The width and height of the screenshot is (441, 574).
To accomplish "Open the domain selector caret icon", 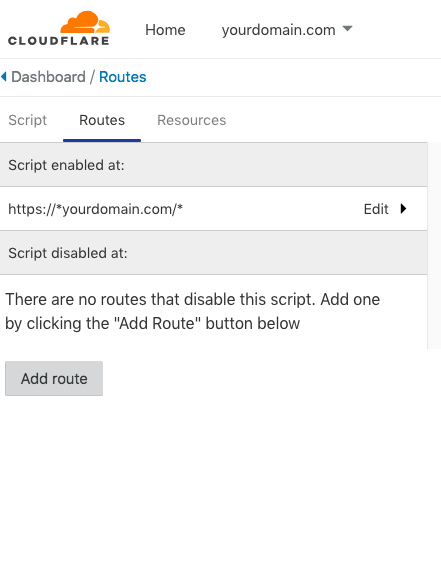I will [x=347, y=28].
